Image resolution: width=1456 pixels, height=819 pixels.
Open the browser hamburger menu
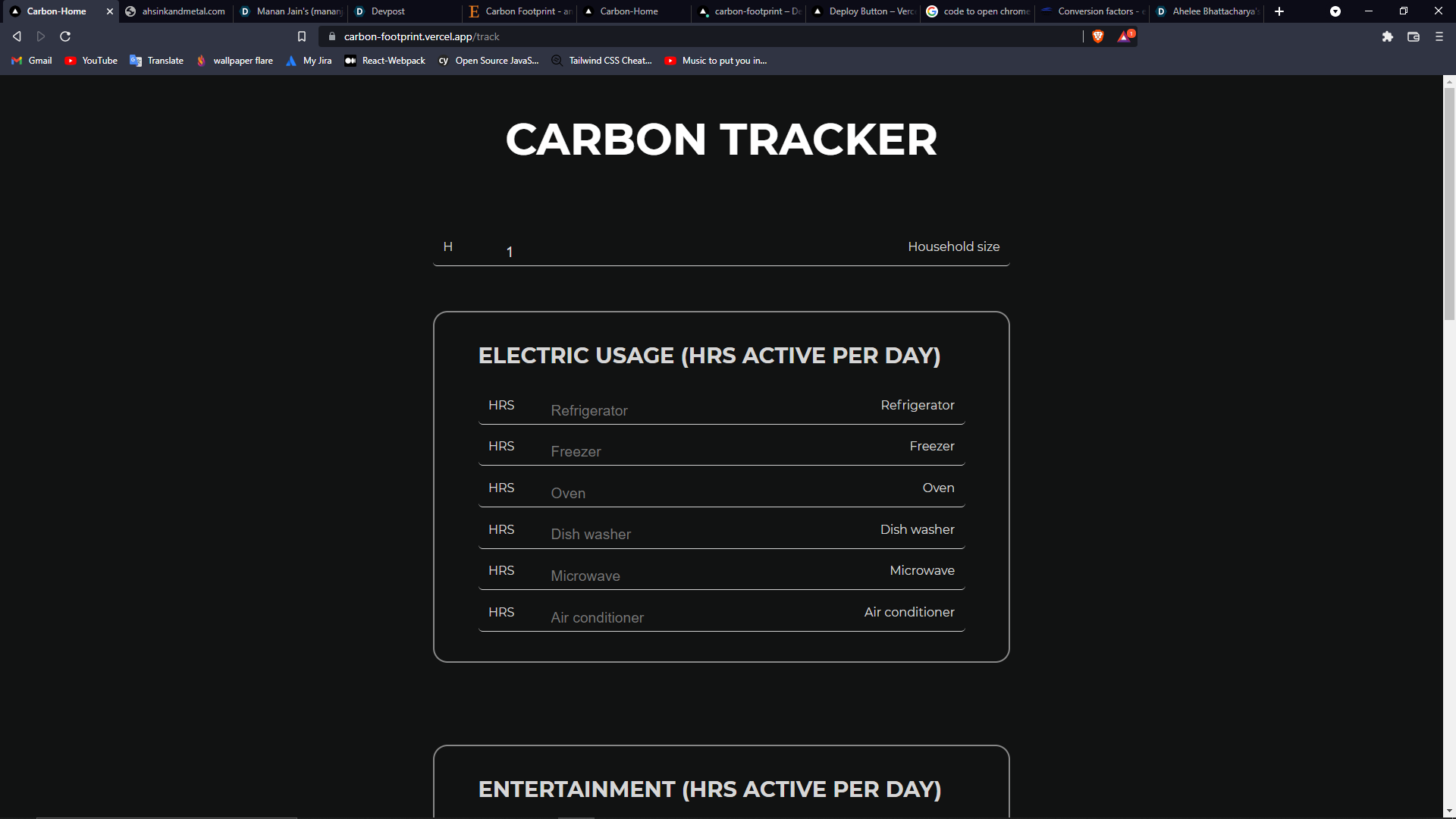(1439, 36)
